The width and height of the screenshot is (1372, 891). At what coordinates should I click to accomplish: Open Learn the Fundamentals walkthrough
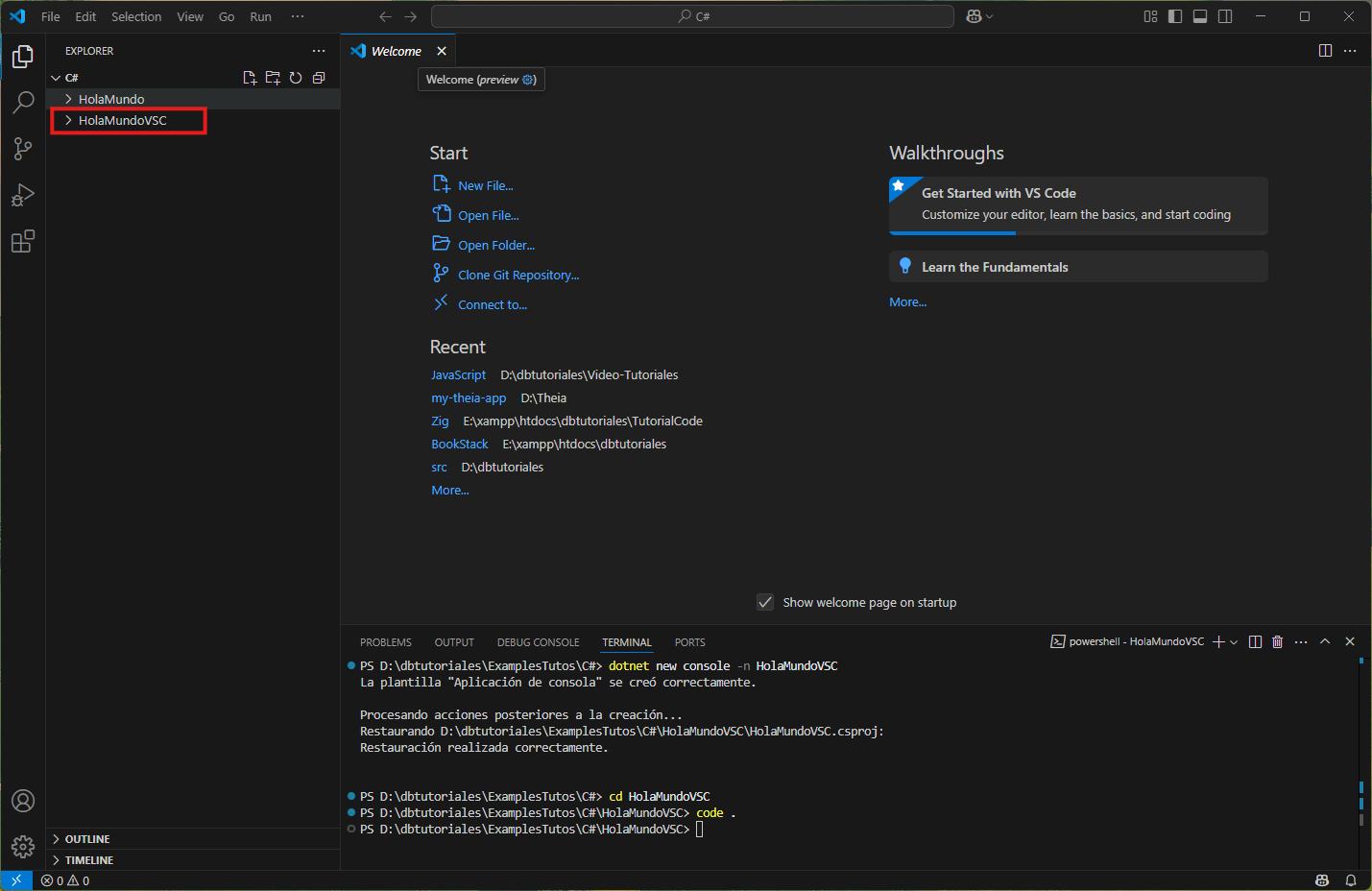(x=1078, y=267)
